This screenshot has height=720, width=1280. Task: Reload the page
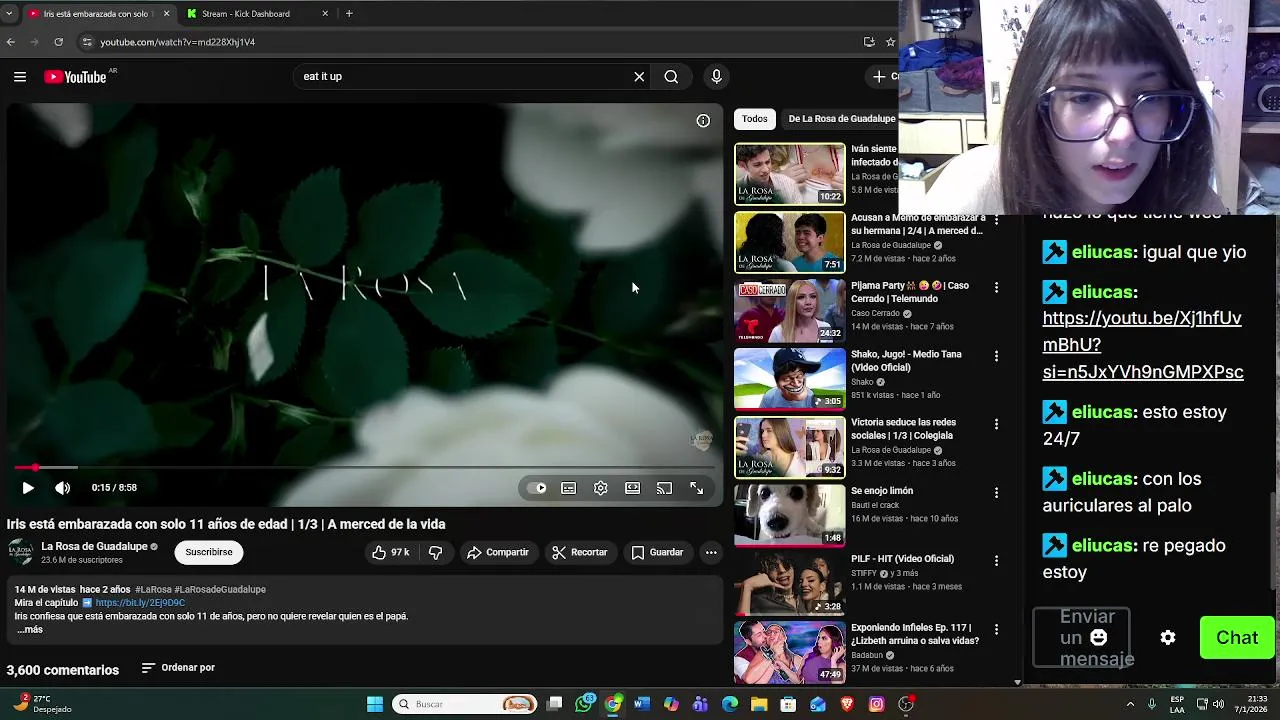[59, 42]
